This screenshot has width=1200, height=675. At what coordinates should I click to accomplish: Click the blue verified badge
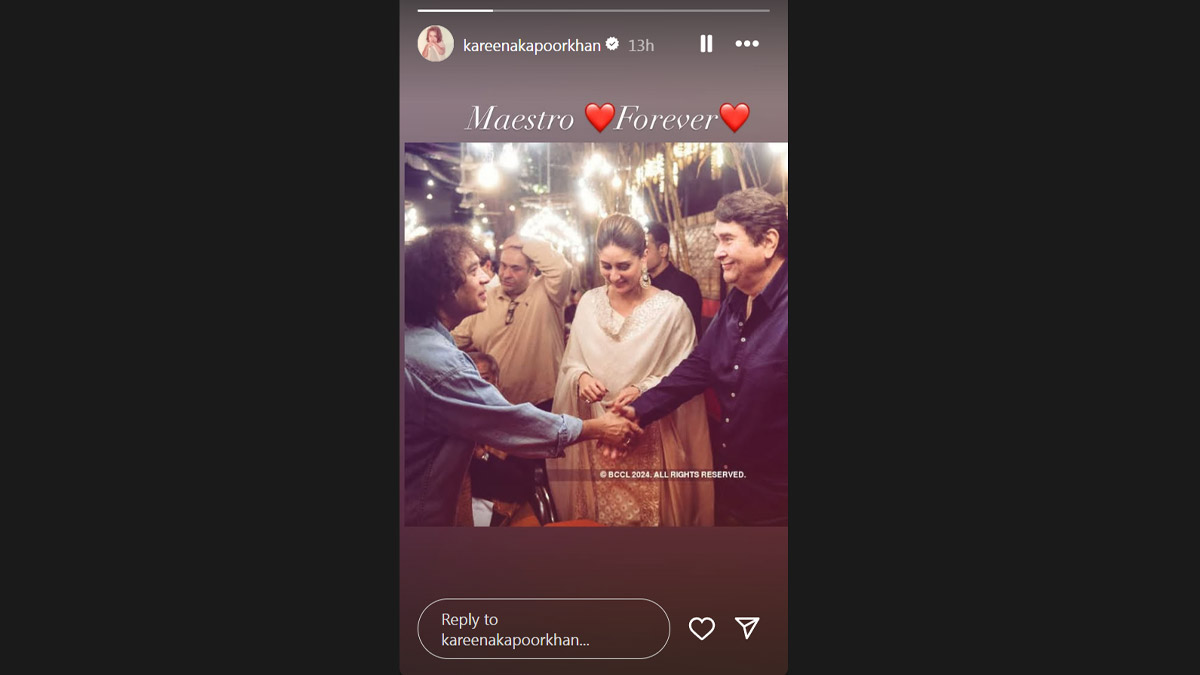[612, 44]
